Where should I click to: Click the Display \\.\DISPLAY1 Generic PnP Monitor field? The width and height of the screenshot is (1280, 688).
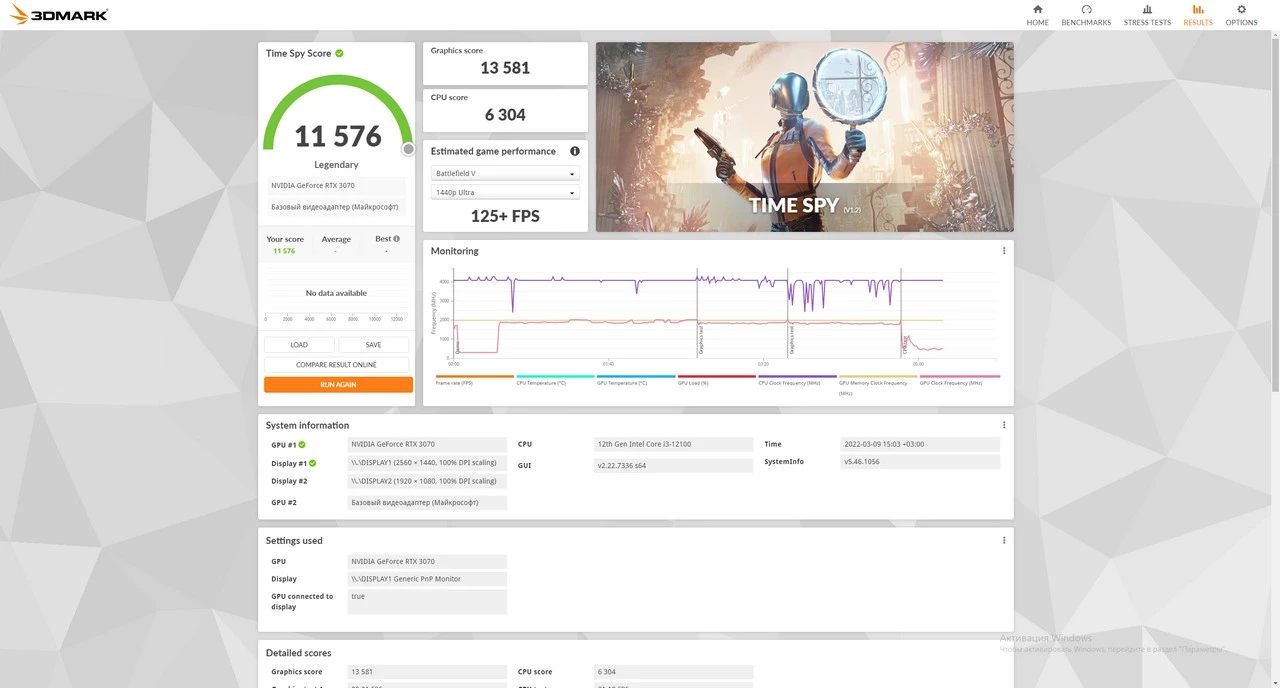coord(427,579)
